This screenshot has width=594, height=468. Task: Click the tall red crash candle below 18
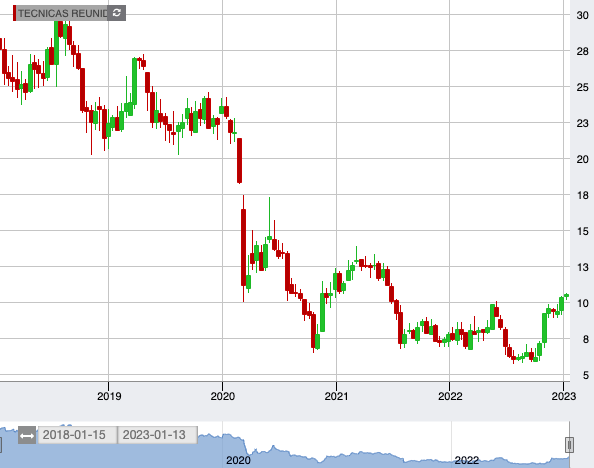[x=243, y=247]
